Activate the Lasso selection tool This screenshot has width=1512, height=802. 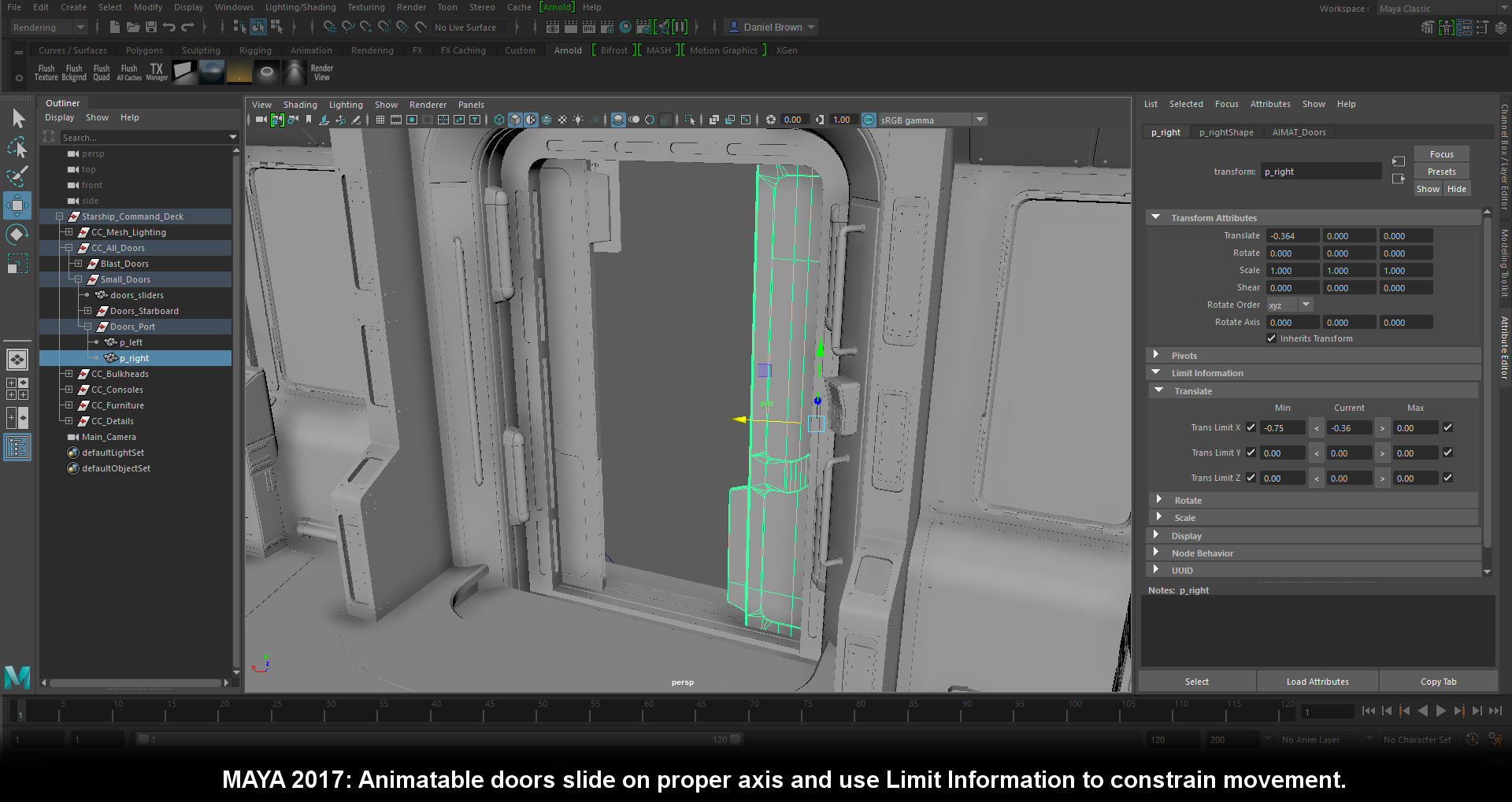pos(18,147)
